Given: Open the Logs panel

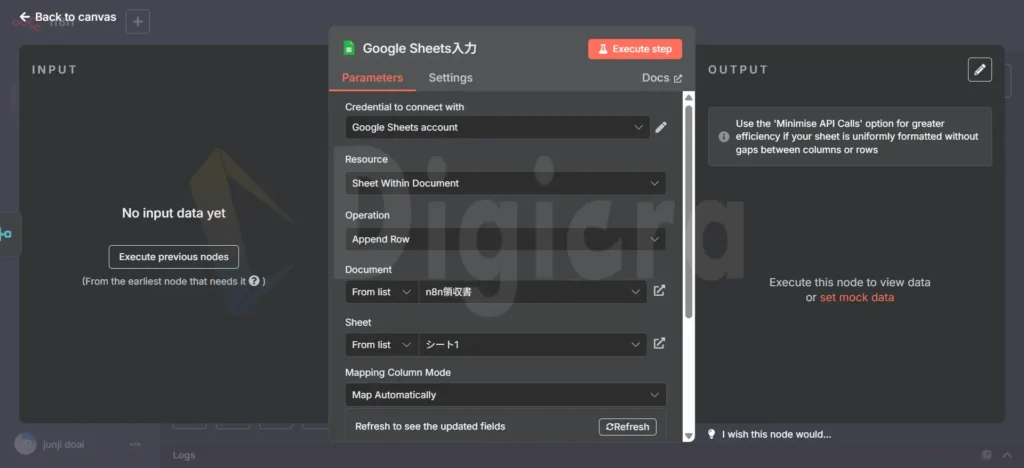Looking at the screenshot, I should (x=184, y=455).
